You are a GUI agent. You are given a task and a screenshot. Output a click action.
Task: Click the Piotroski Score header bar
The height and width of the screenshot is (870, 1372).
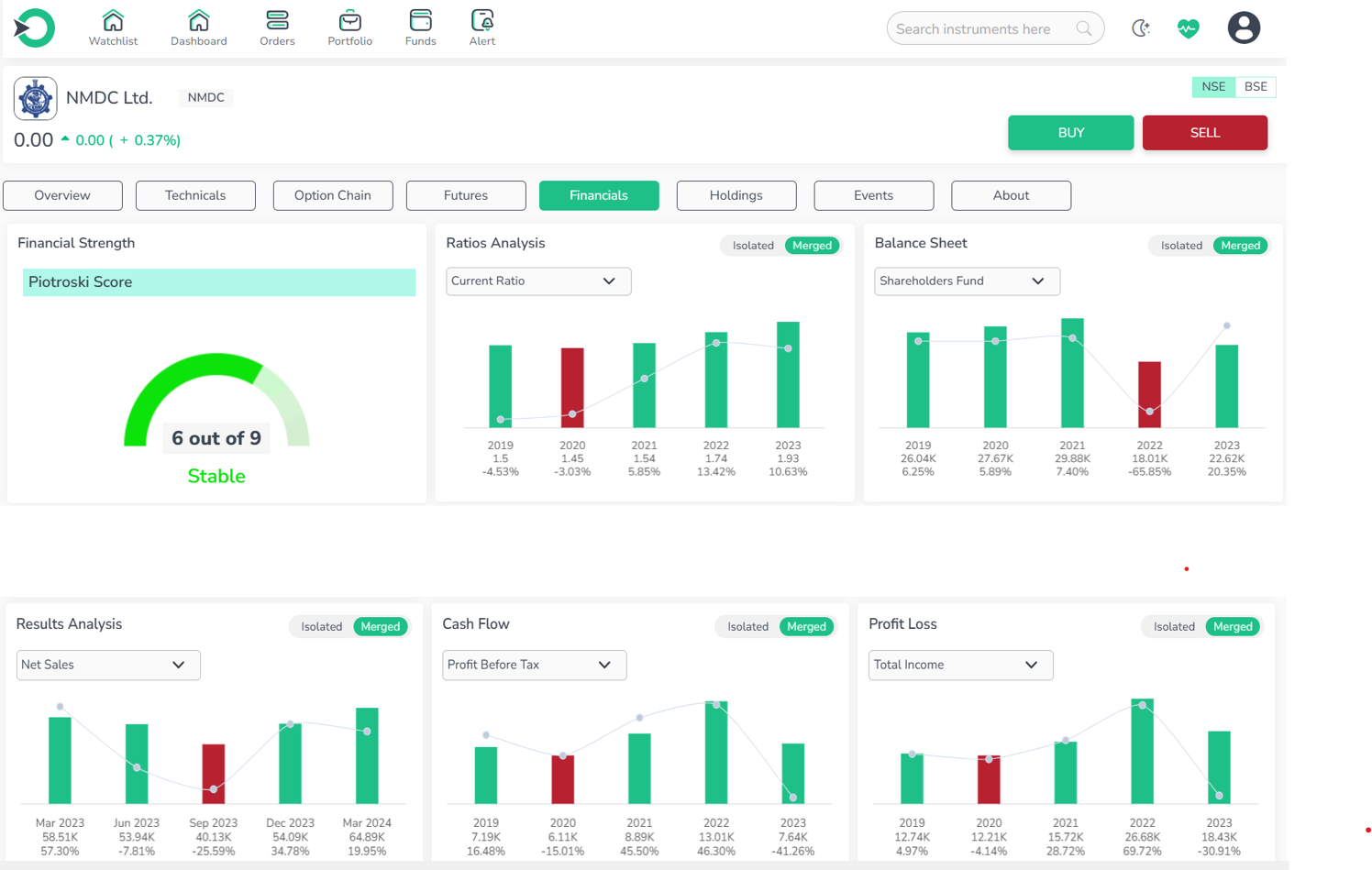[x=219, y=282]
